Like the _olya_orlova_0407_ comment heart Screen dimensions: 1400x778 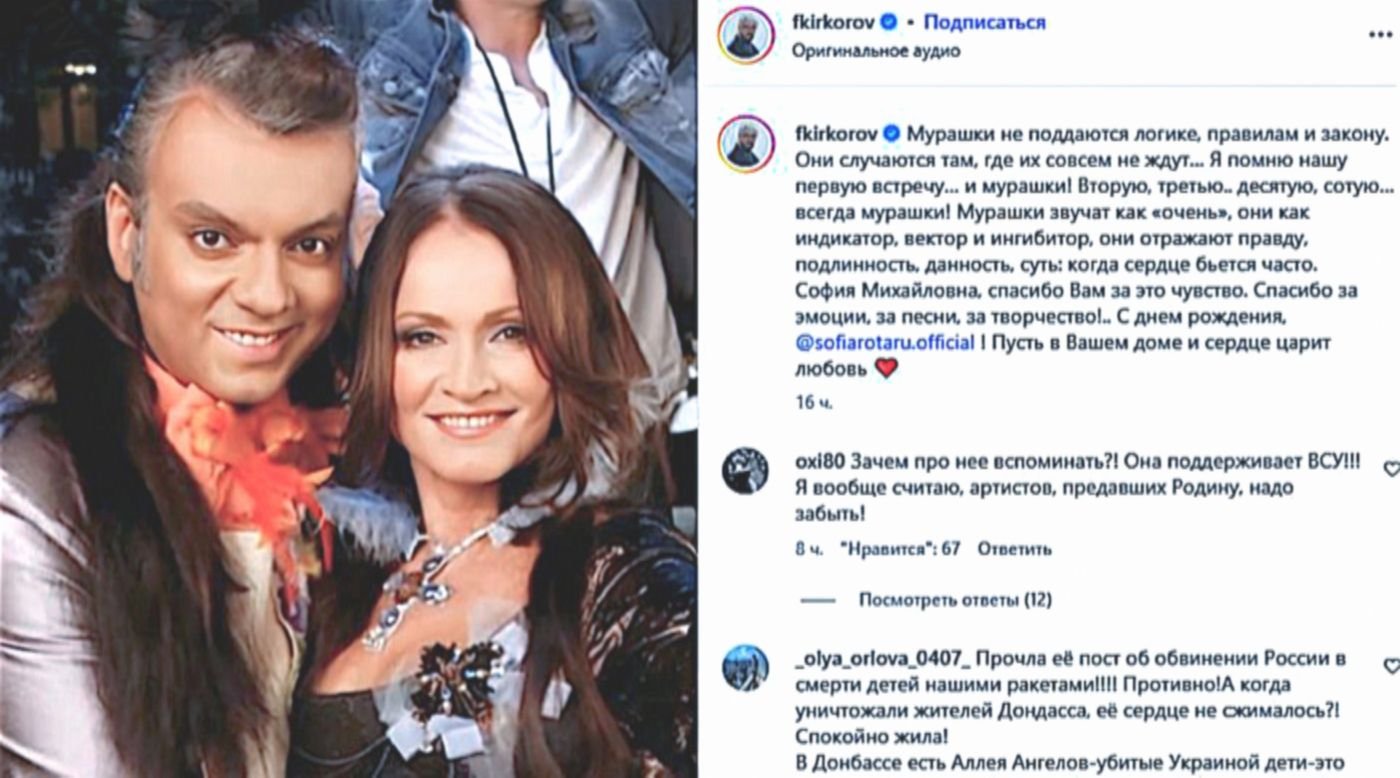pos(1391,666)
